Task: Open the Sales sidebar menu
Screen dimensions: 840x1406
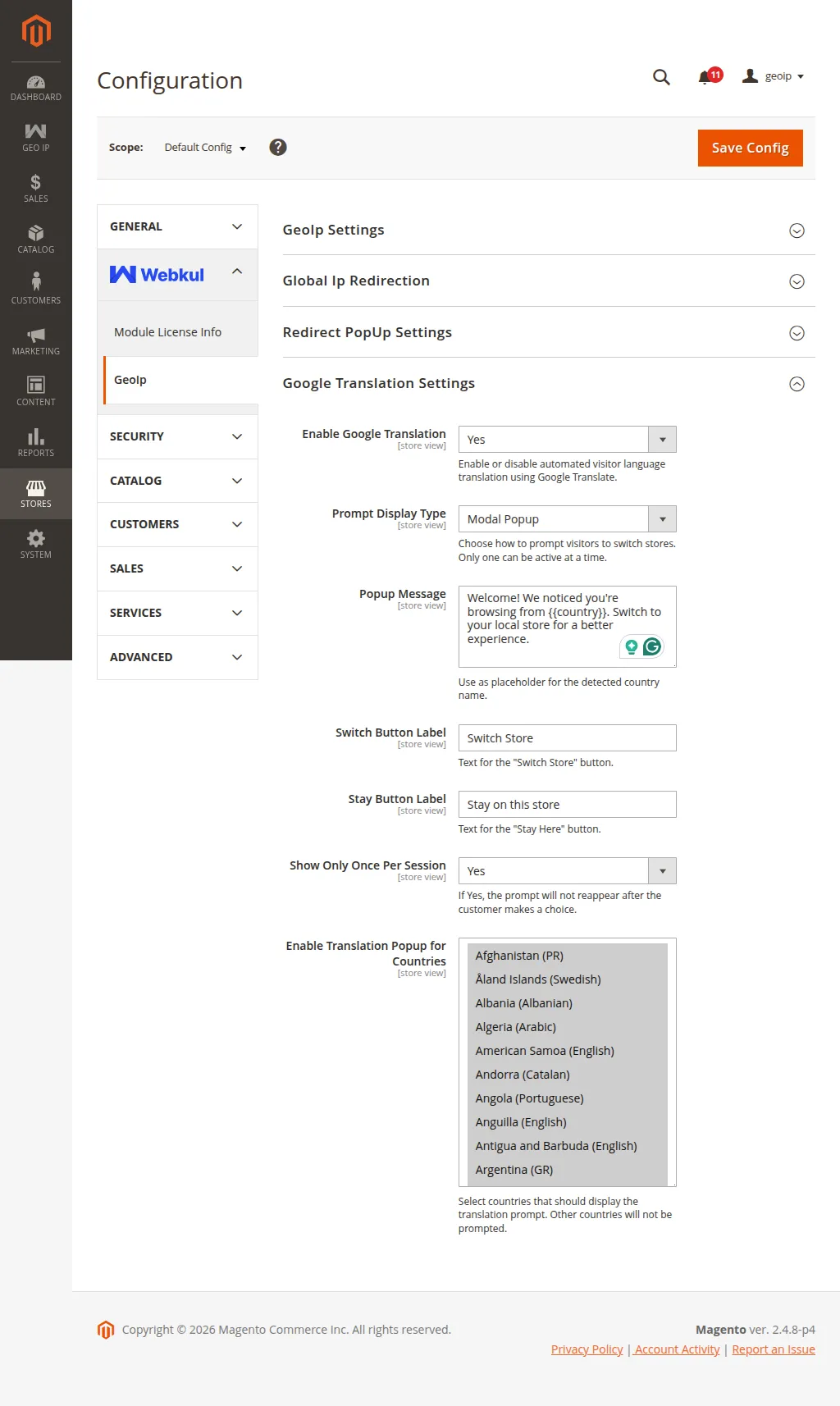Action: coord(36,189)
